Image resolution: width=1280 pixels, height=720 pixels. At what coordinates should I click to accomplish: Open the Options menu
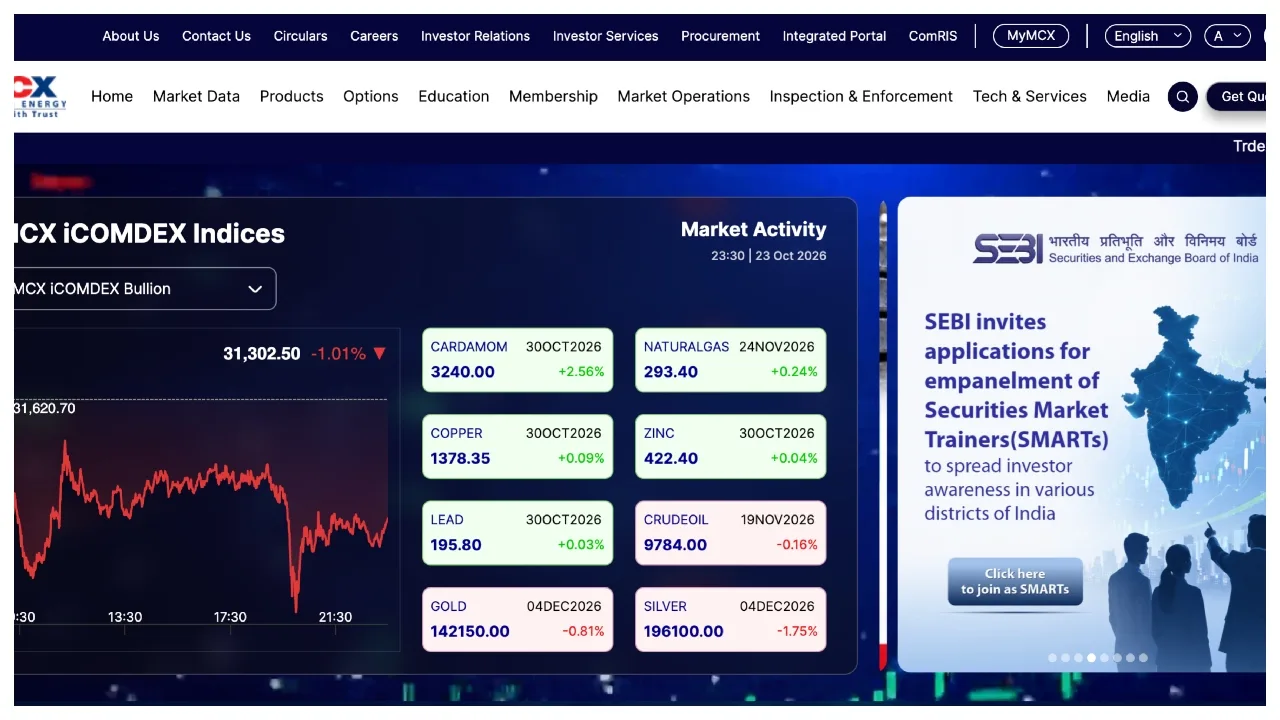pos(371,97)
